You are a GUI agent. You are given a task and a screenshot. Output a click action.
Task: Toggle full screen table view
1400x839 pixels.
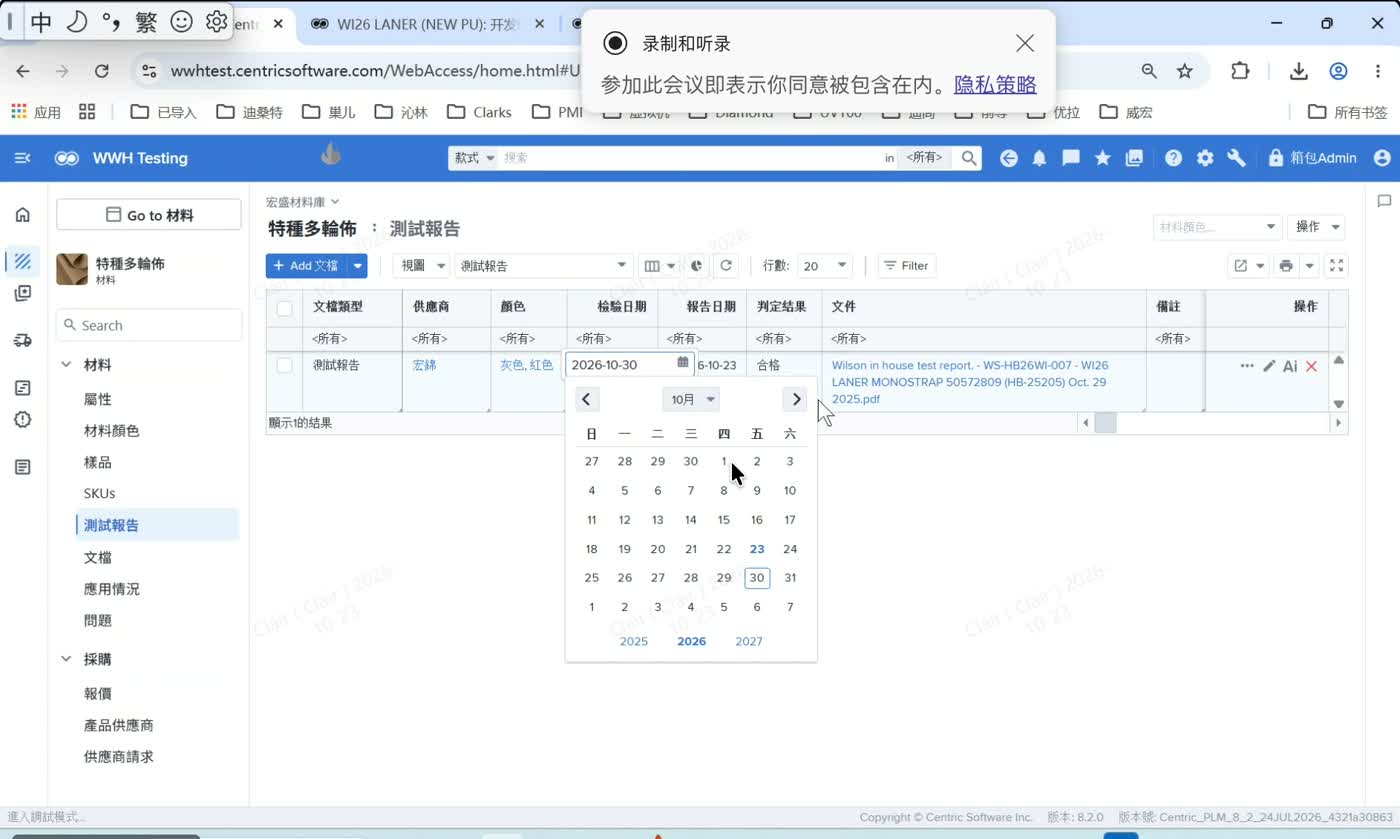[x=1337, y=266]
